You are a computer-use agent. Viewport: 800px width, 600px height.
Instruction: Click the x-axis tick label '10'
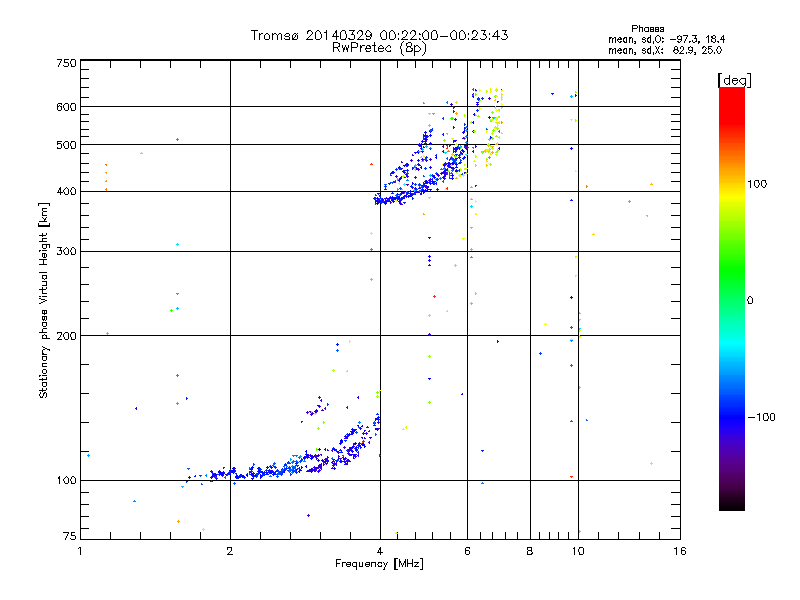[578, 551]
